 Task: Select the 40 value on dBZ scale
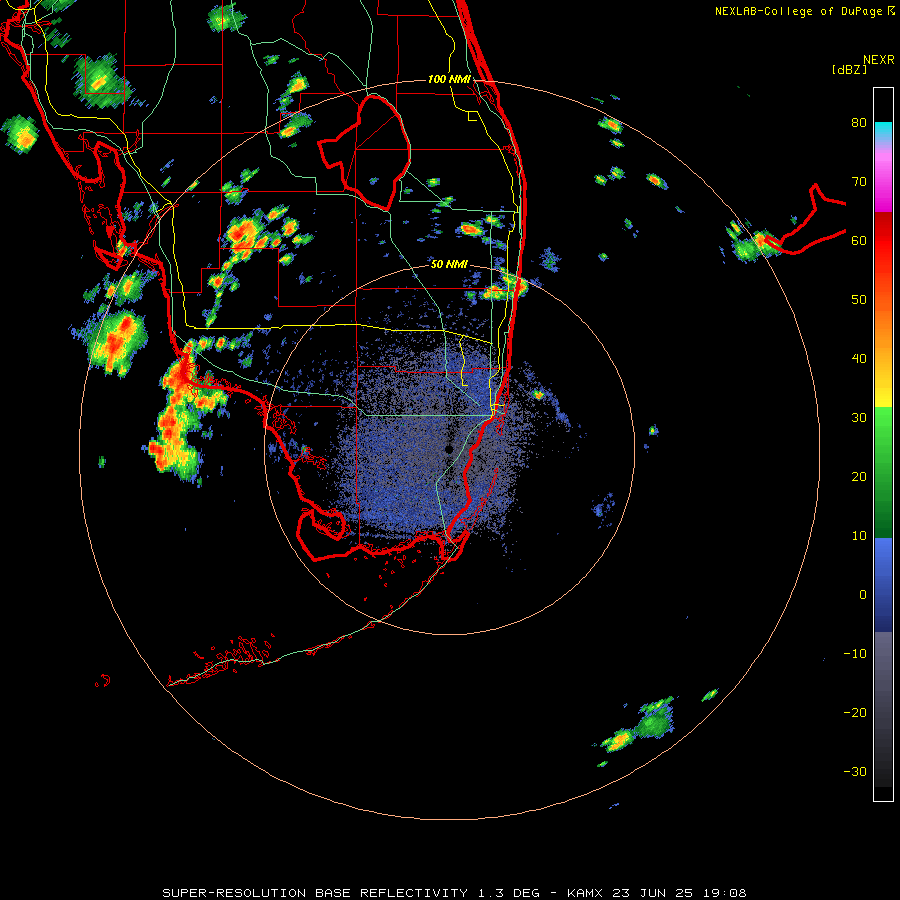coord(859,359)
